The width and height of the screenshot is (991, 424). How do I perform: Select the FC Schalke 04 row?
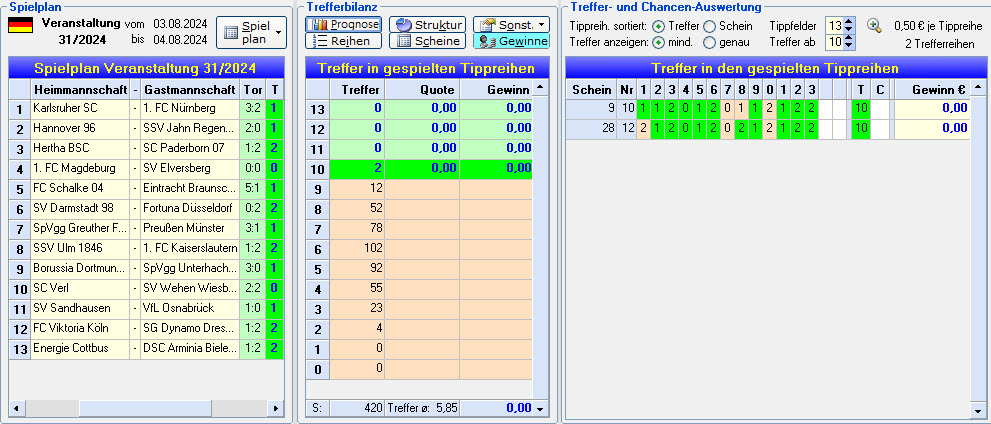tap(147, 188)
